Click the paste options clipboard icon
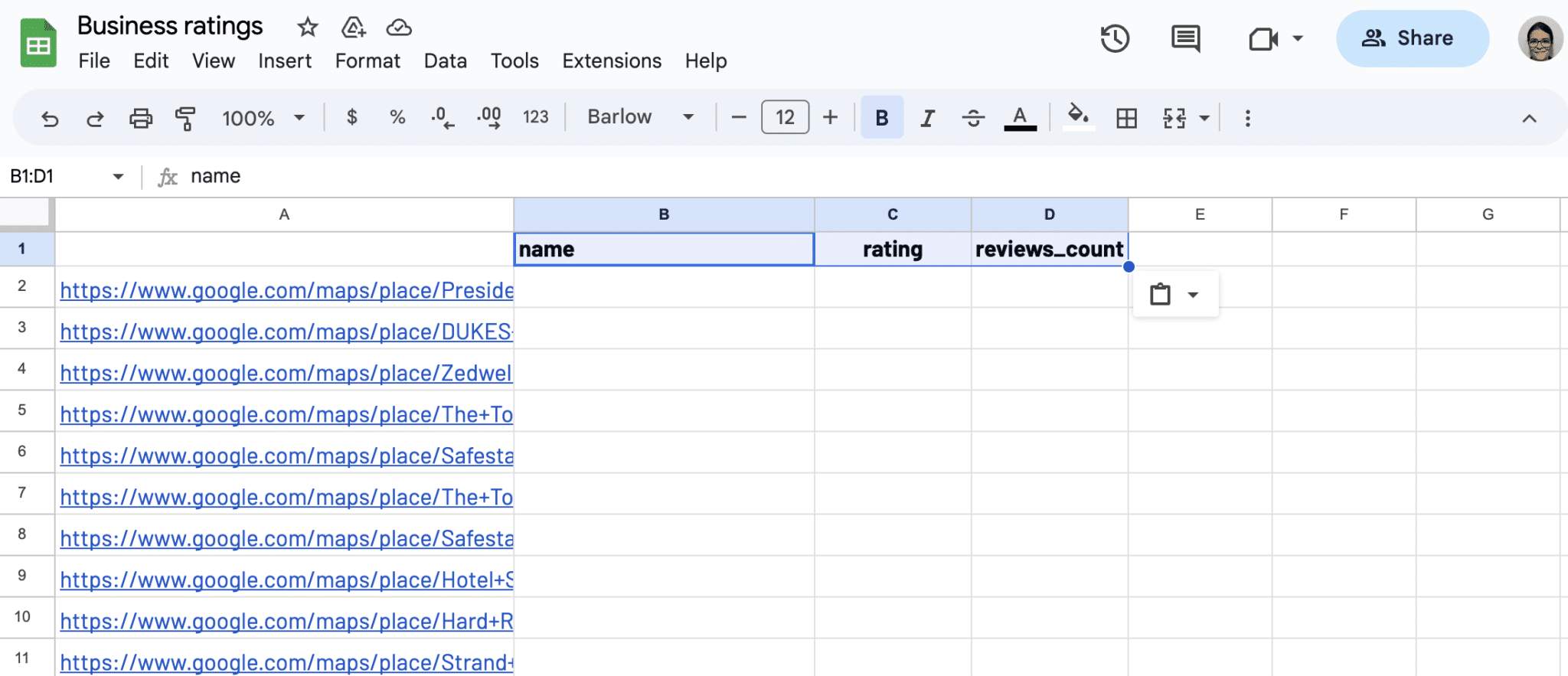This screenshot has height=676, width=1568. [1160, 294]
